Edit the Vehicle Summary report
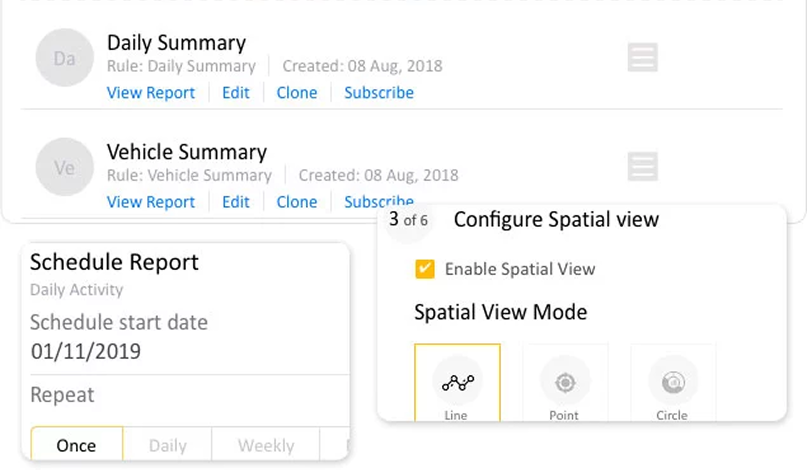This screenshot has width=807, height=470. pos(236,202)
